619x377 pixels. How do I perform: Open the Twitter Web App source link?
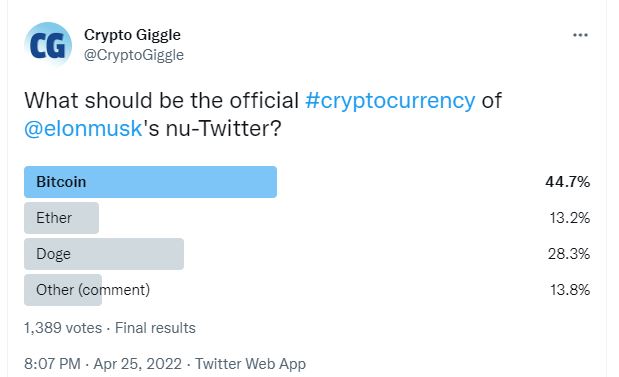tap(250, 364)
